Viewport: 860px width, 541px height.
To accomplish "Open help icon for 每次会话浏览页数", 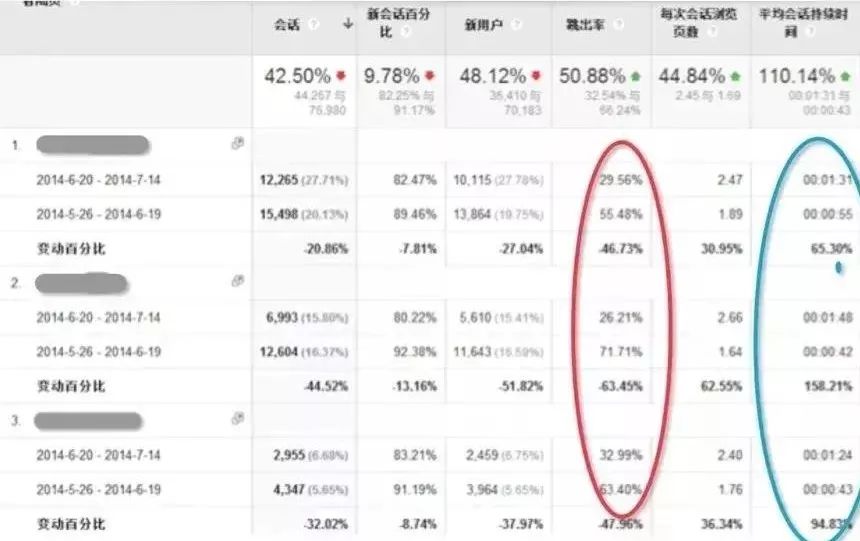I will [x=711, y=32].
